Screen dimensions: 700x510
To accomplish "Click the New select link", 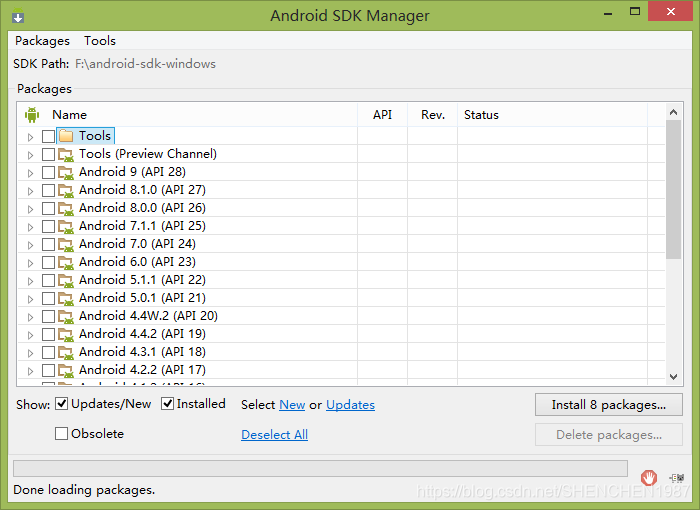I will coord(292,405).
